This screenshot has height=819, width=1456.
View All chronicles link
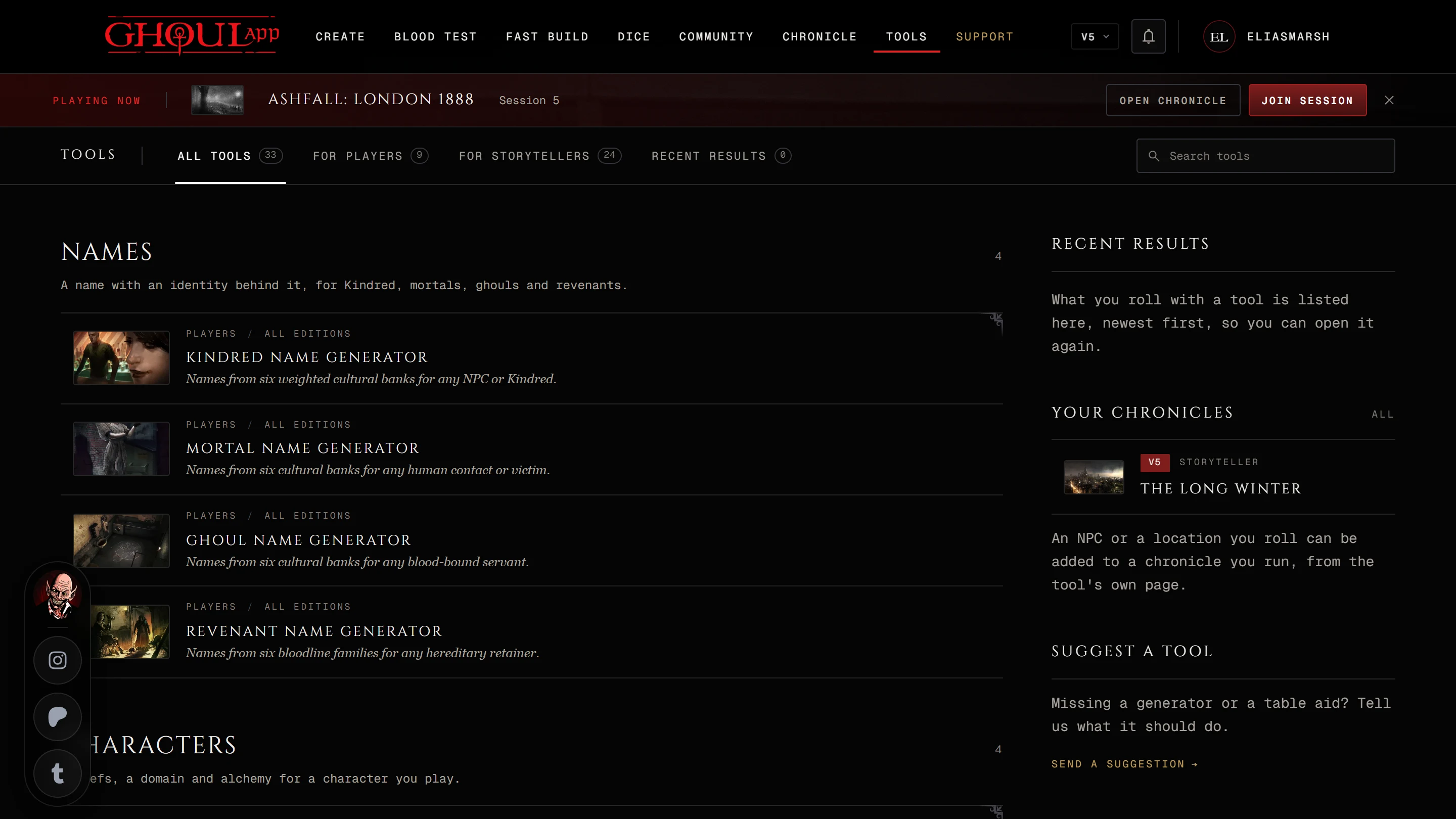1383,415
